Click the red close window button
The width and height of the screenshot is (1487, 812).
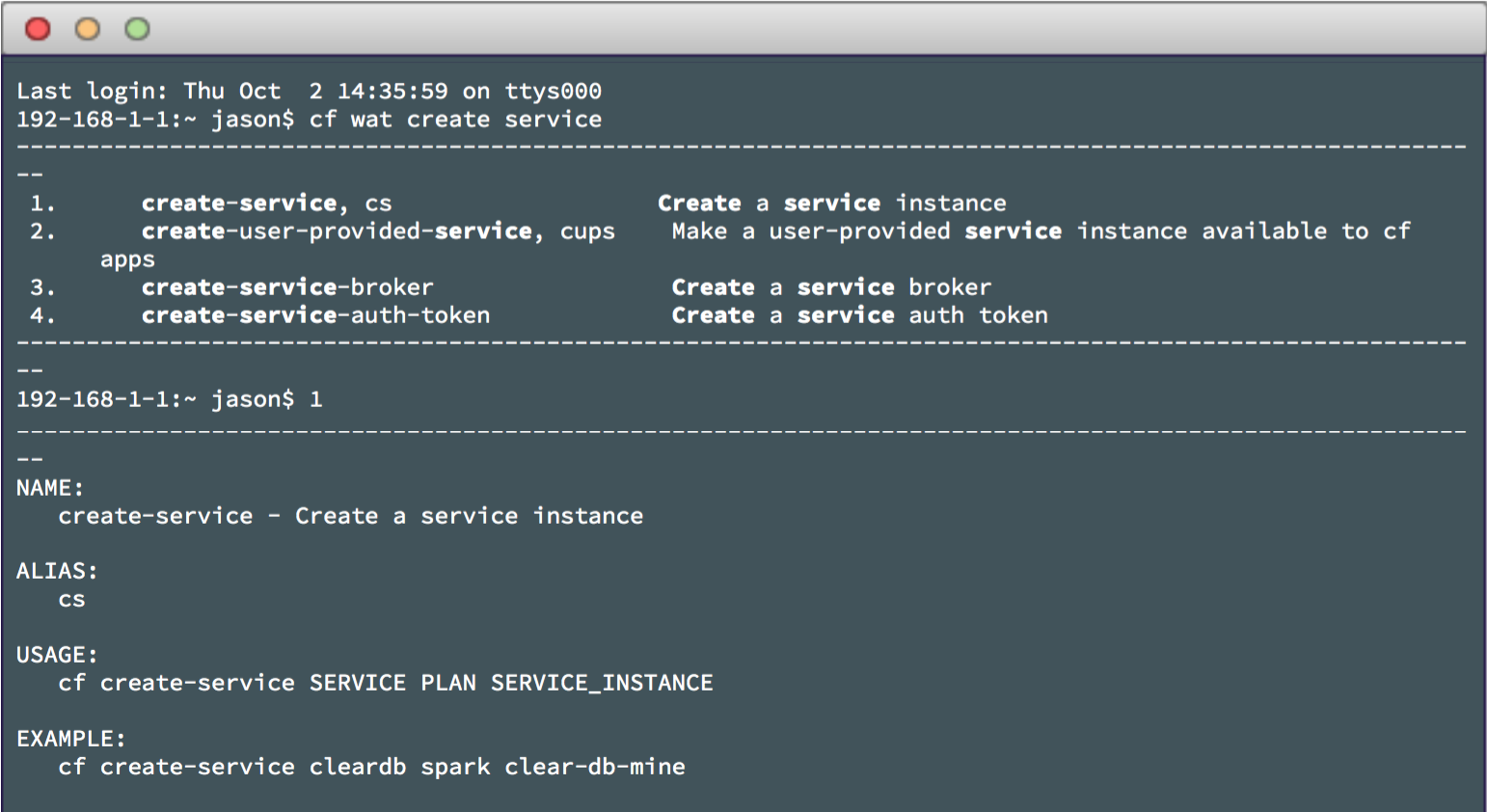(38, 29)
